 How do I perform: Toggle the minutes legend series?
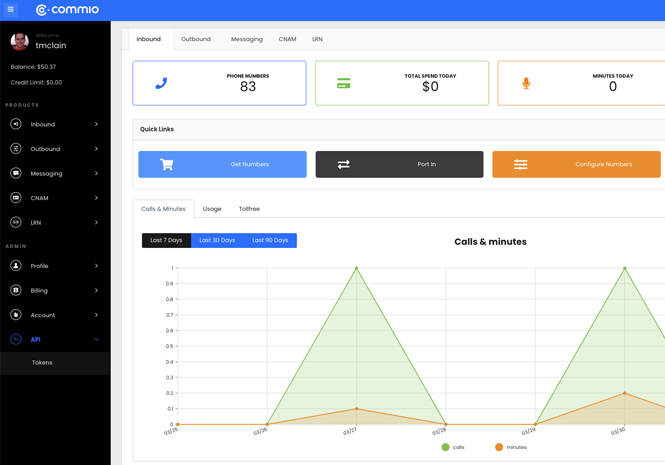pos(511,447)
